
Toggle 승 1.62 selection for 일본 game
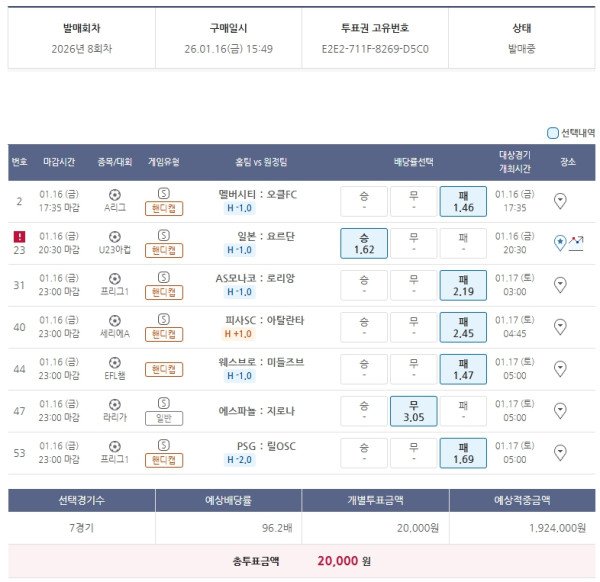(364, 243)
